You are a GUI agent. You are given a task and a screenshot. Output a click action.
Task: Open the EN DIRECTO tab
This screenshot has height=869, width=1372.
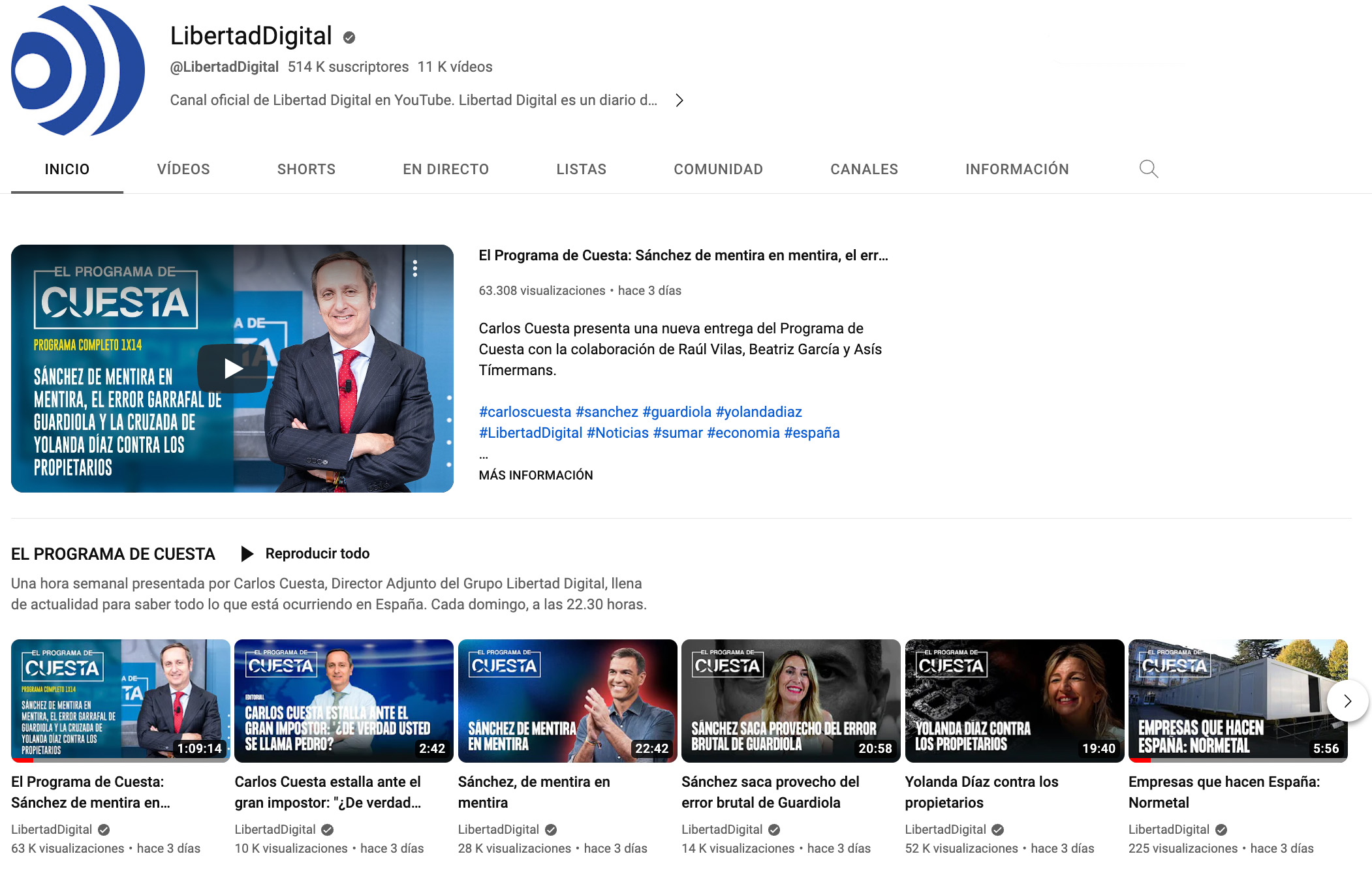tap(446, 170)
